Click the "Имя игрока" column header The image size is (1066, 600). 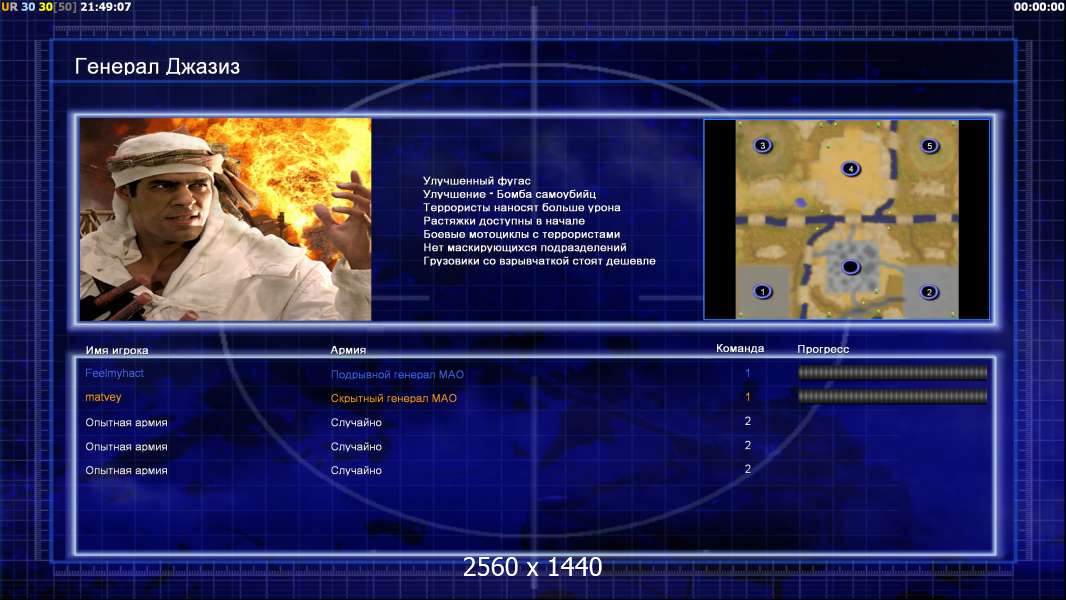coord(117,351)
